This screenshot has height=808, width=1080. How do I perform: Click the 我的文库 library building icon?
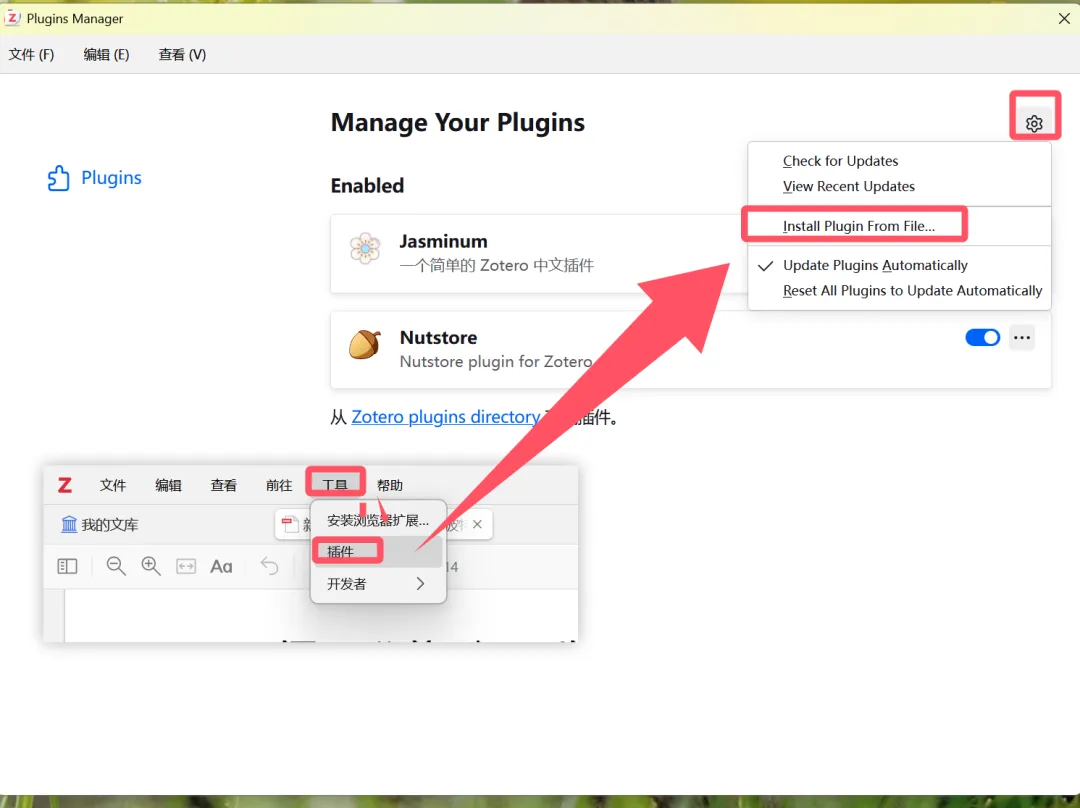click(x=69, y=525)
